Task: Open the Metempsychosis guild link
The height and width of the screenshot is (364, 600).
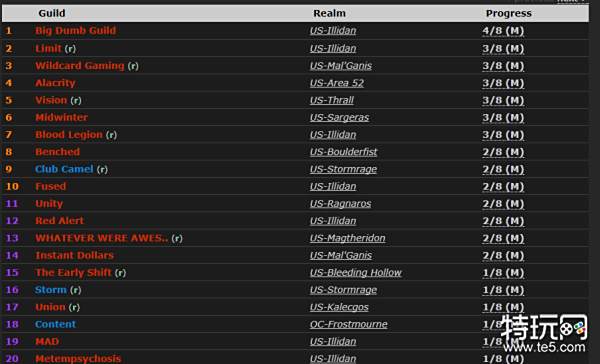Action: (x=78, y=358)
